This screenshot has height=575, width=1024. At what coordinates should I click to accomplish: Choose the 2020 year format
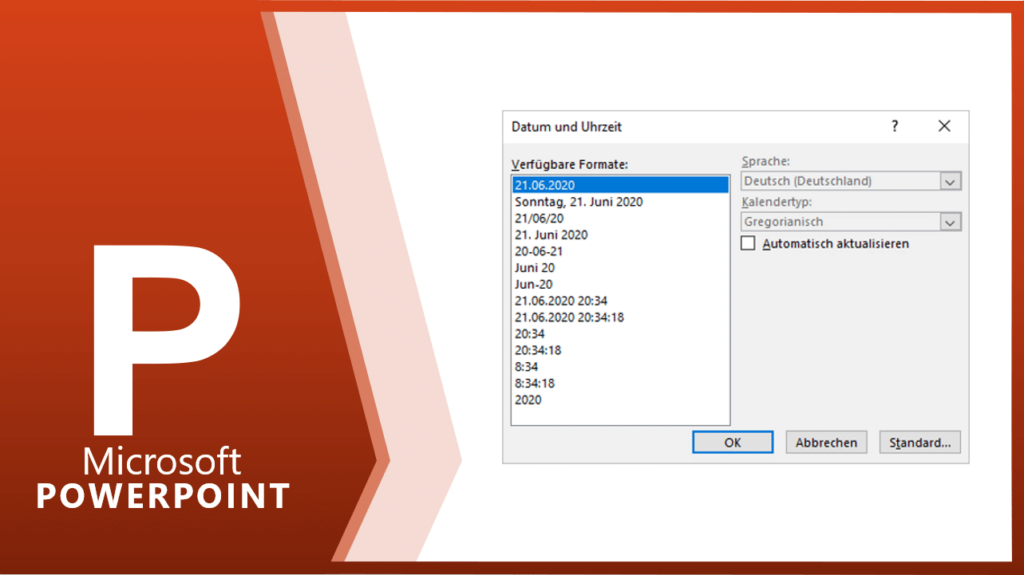(620, 400)
